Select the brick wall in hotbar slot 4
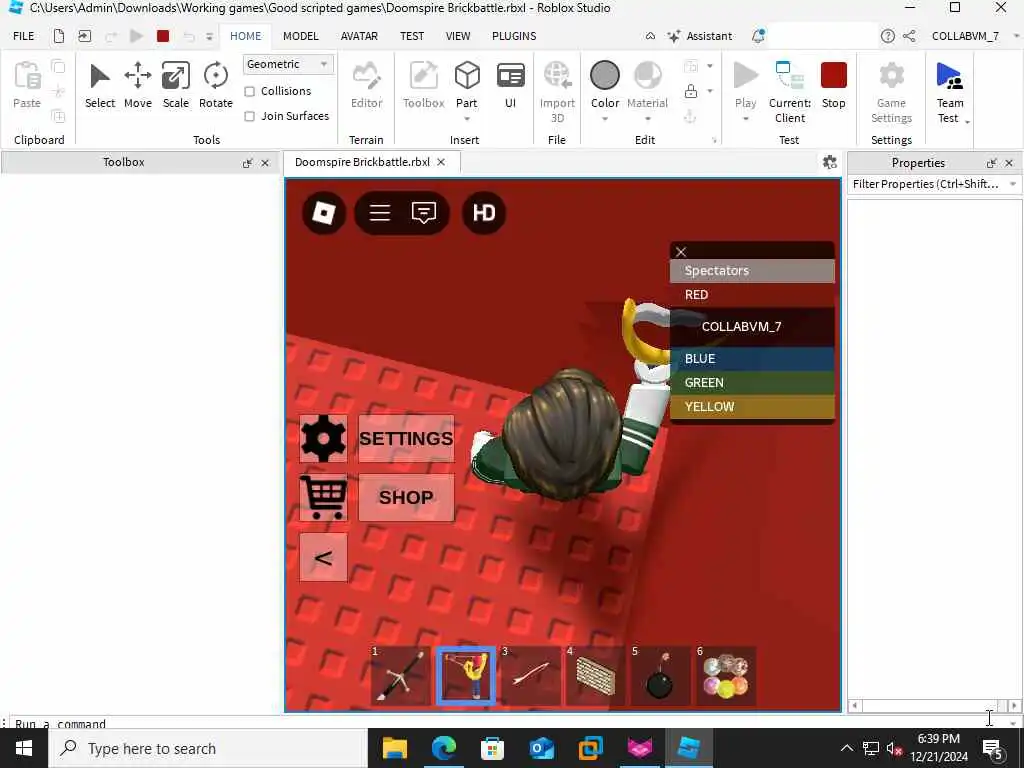 tap(596, 676)
